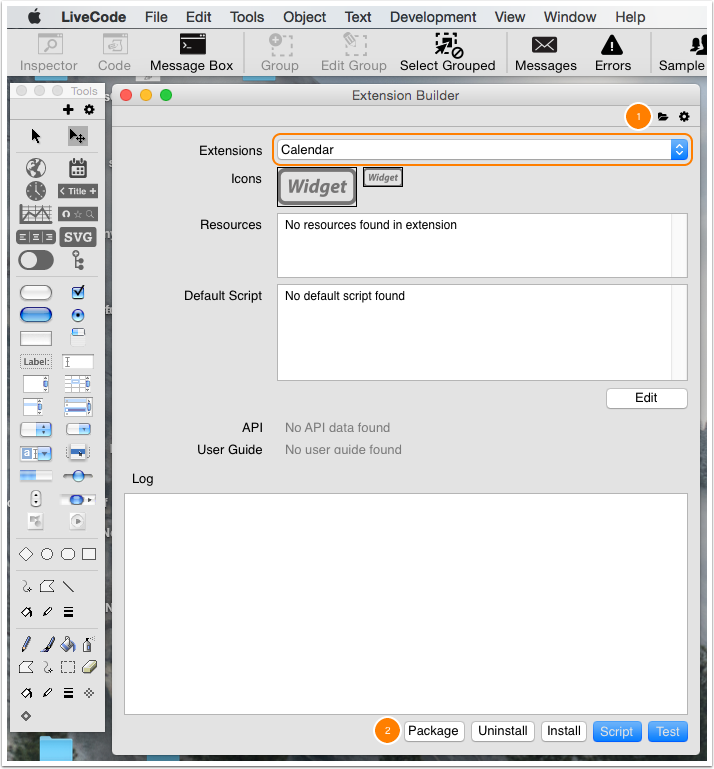This screenshot has height=769, width=714.
Task: Pick the Browser globe widget
Action: pyautogui.click(x=36, y=168)
